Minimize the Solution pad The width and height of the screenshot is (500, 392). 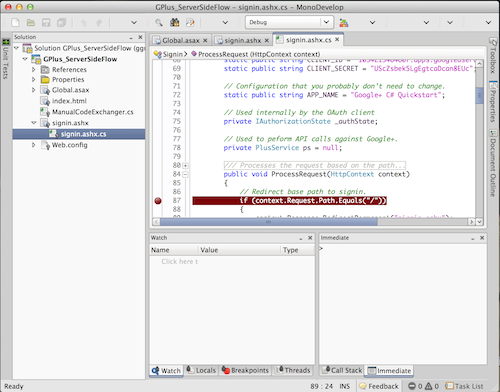tap(131, 37)
